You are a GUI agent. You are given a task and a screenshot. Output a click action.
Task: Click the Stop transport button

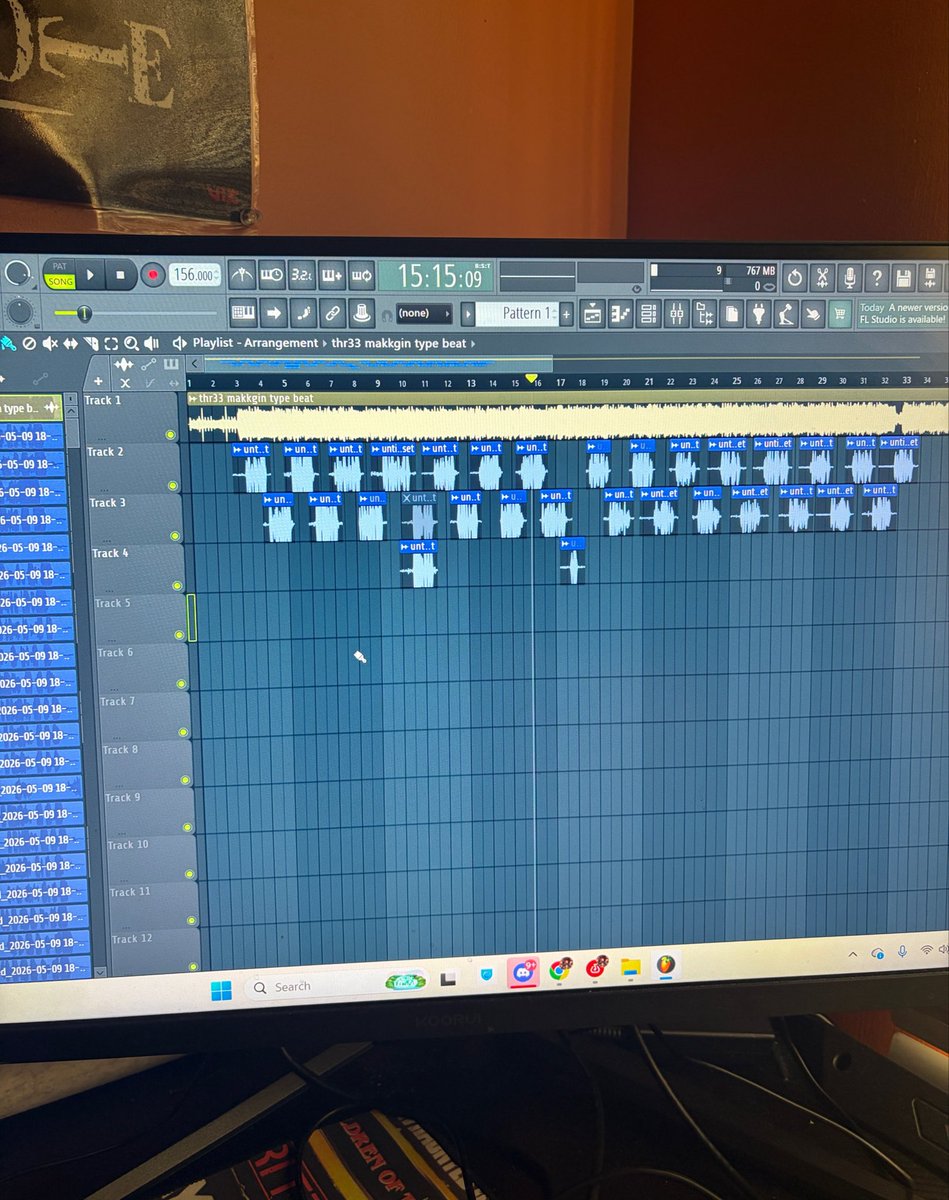pyautogui.click(x=121, y=274)
